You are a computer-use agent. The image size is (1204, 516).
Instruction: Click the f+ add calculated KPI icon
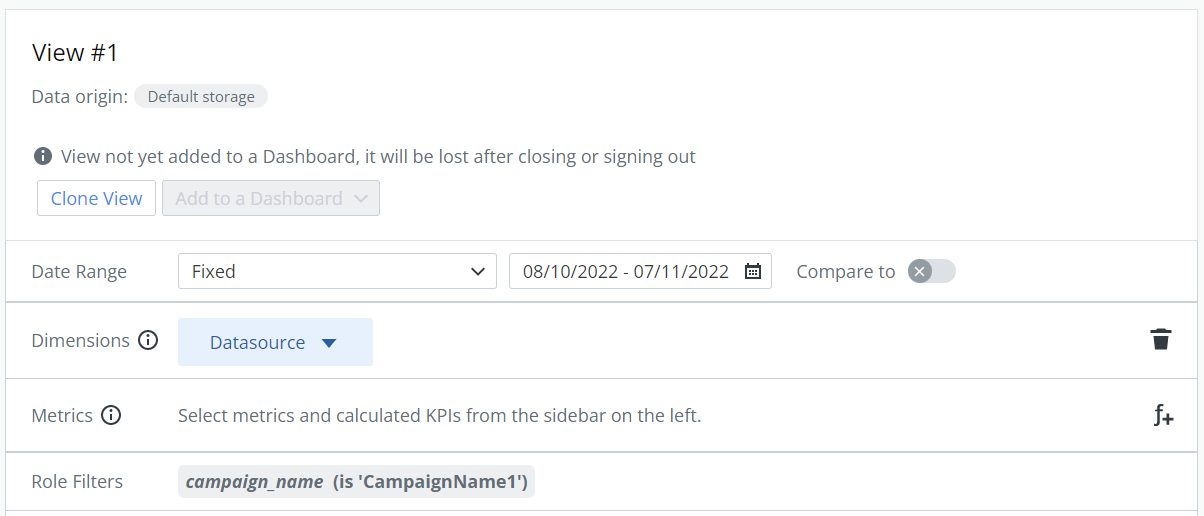click(x=1163, y=415)
